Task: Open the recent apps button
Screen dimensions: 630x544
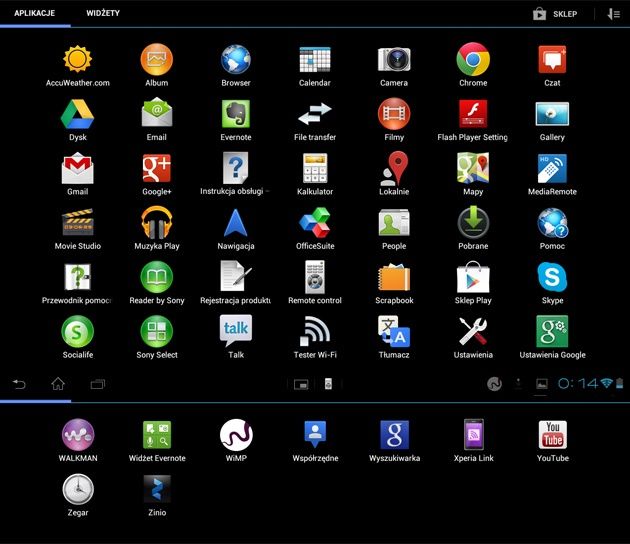Action: click(98, 384)
